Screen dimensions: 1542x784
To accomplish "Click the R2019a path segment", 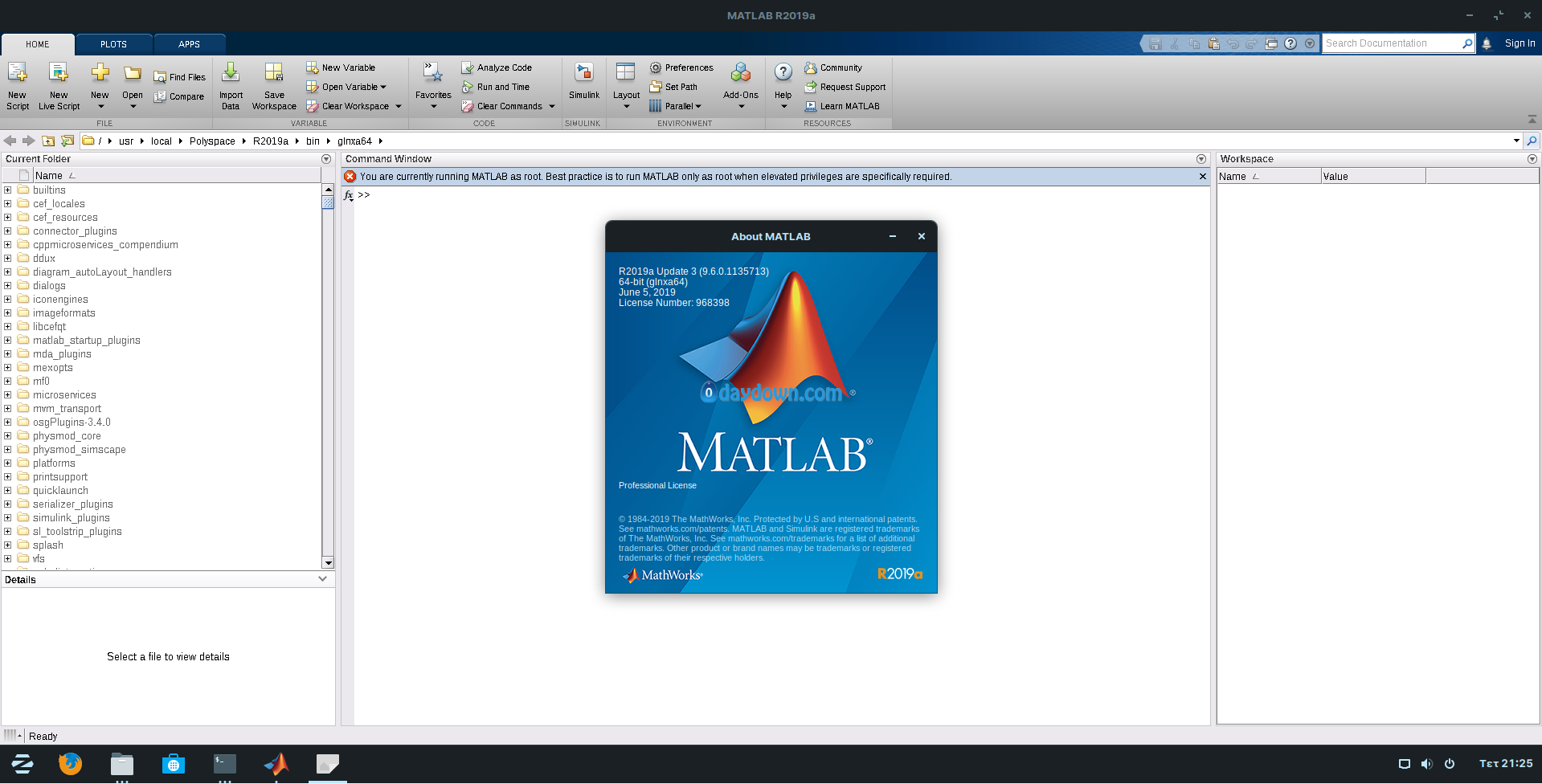I will pos(271,141).
